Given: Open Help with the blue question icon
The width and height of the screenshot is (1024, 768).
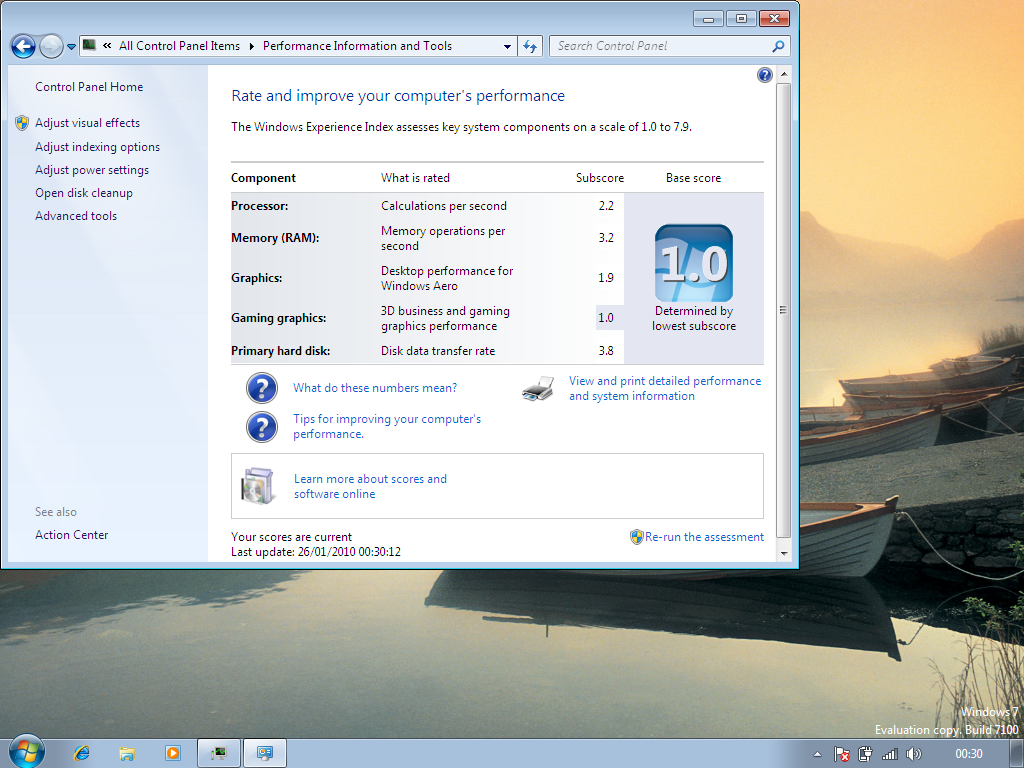Looking at the screenshot, I should tap(765, 75).
